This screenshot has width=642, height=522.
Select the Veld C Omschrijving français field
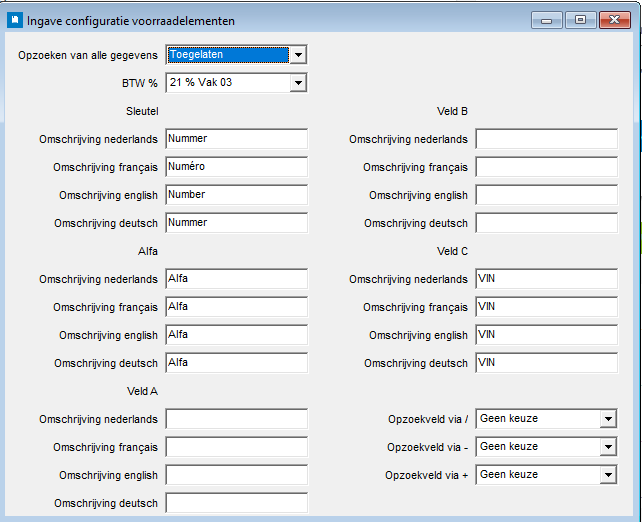pos(546,307)
